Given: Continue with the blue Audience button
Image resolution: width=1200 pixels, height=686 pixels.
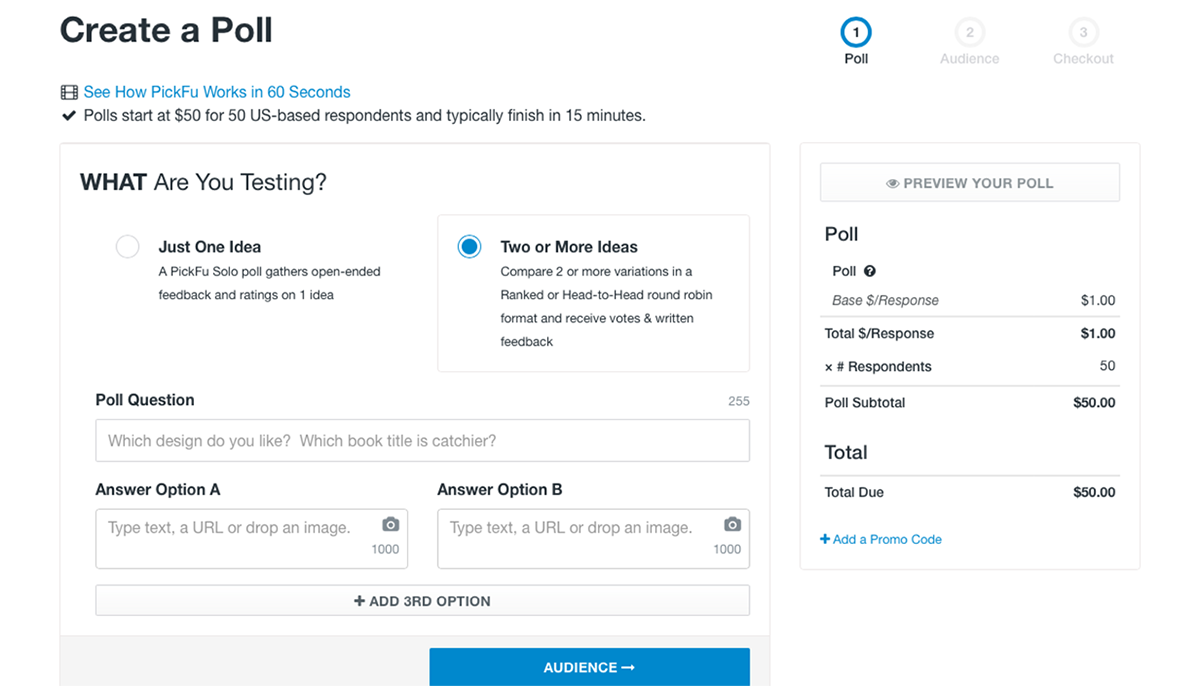Looking at the screenshot, I should (x=589, y=667).
